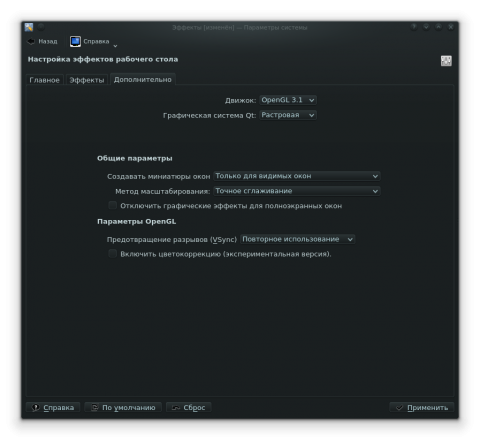Maximize the window with the up arrow
Viewport: 480px width, 440px height.
438,27
